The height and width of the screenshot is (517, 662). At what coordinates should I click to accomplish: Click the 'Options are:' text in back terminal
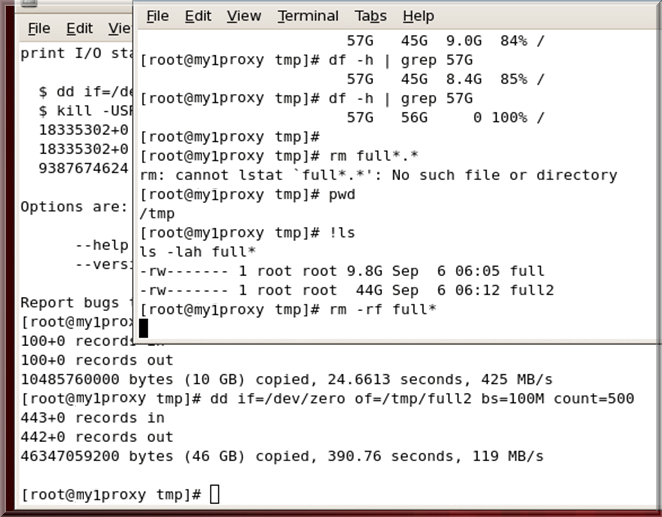74,207
